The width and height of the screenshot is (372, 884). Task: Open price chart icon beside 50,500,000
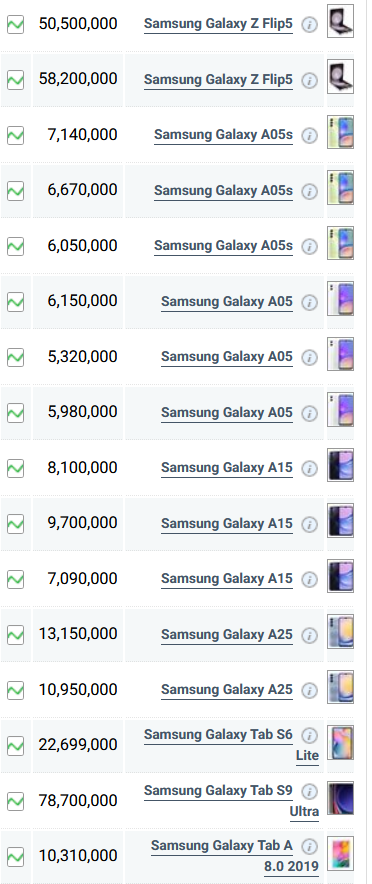click(x=15, y=24)
